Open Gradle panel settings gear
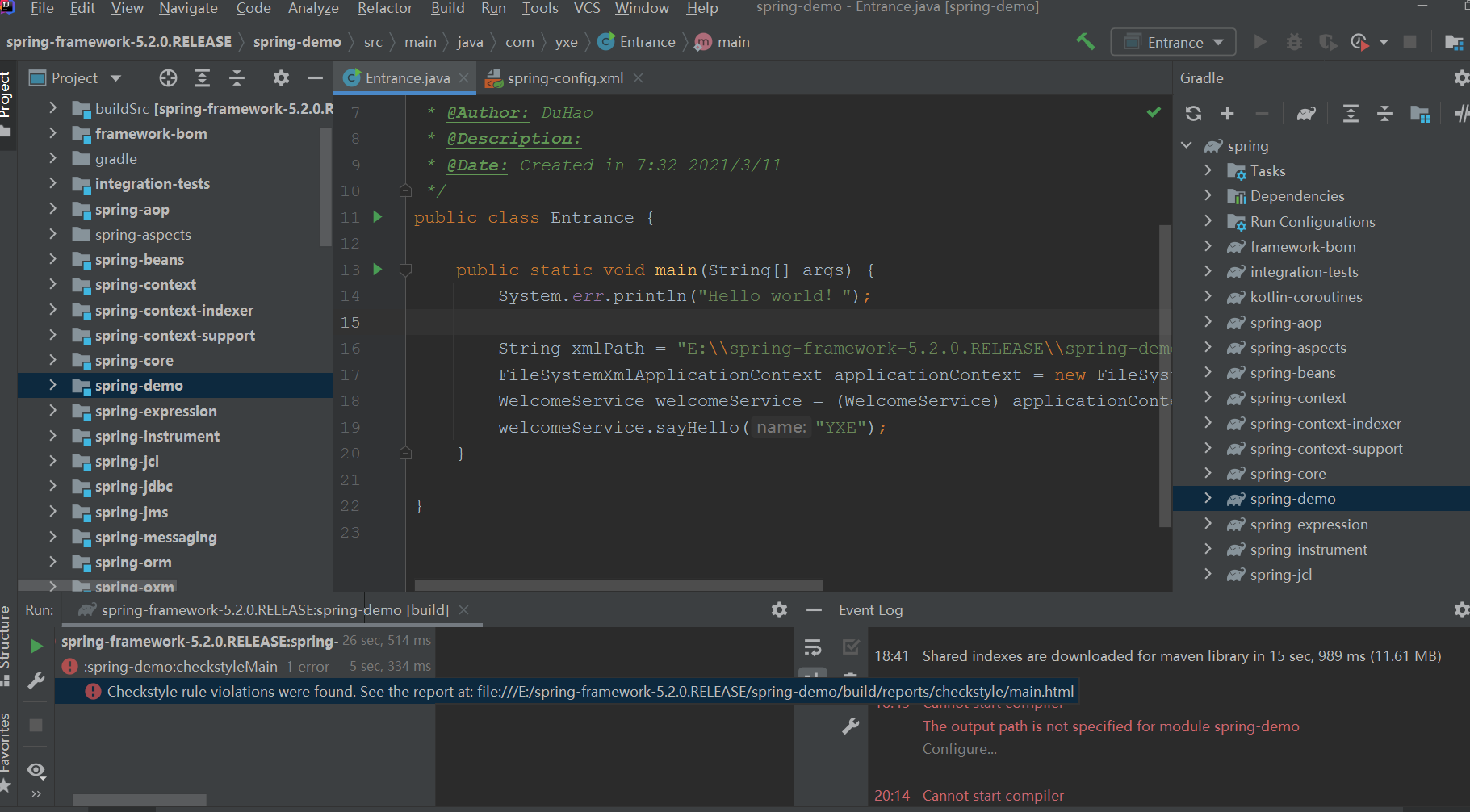Viewport: 1470px width, 812px height. point(1461,78)
